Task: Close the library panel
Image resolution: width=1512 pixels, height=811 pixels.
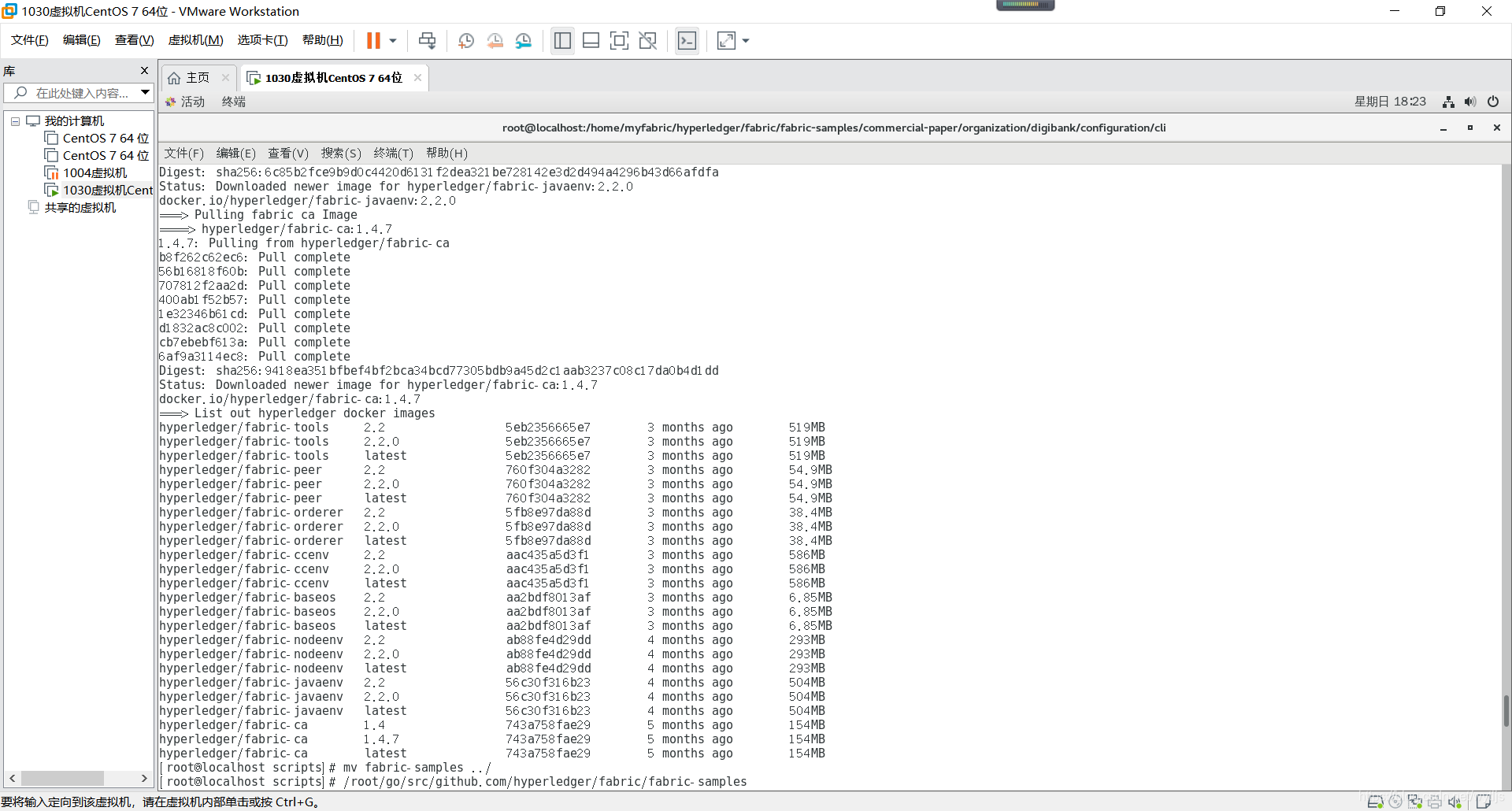Action: 144,70
